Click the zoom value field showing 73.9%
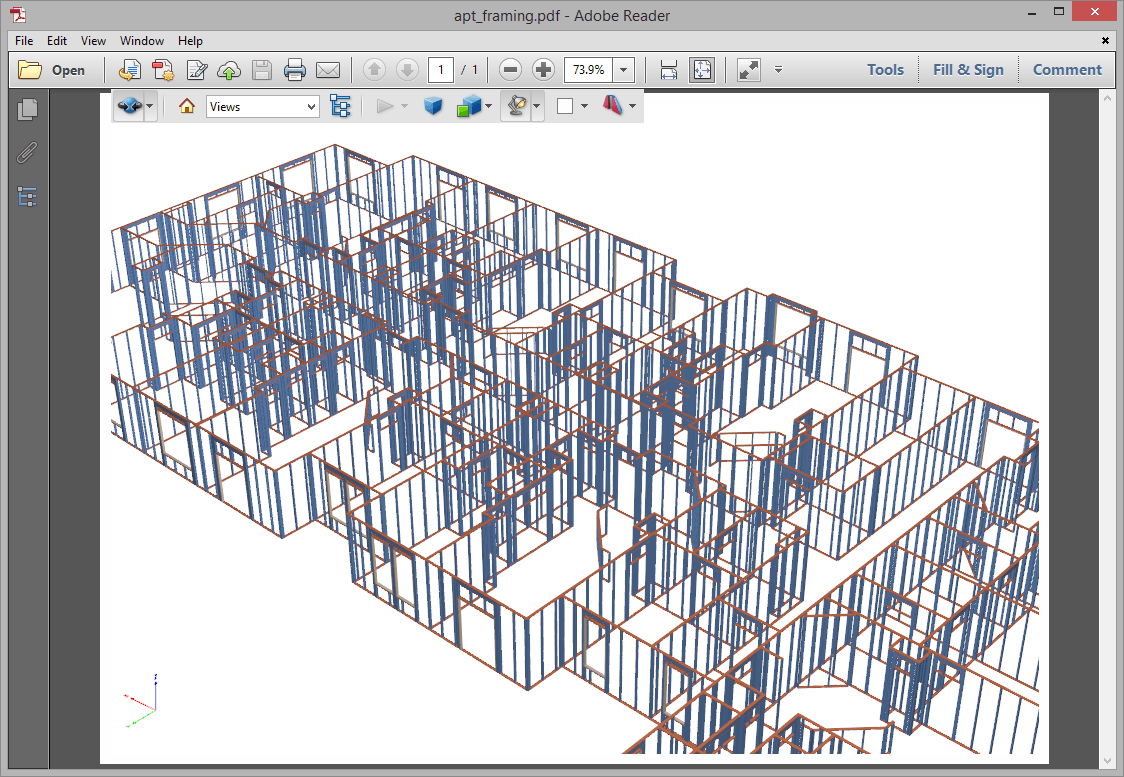The height and width of the screenshot is (777, 1124). point(589,70)
